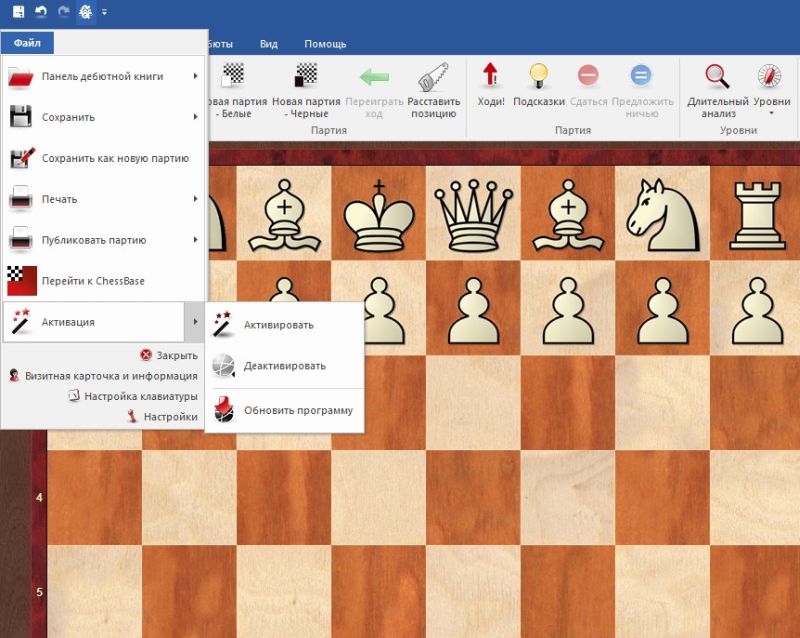
Task: Choose Деактивировать in the submenu
Action: click(x=284, y=366)
